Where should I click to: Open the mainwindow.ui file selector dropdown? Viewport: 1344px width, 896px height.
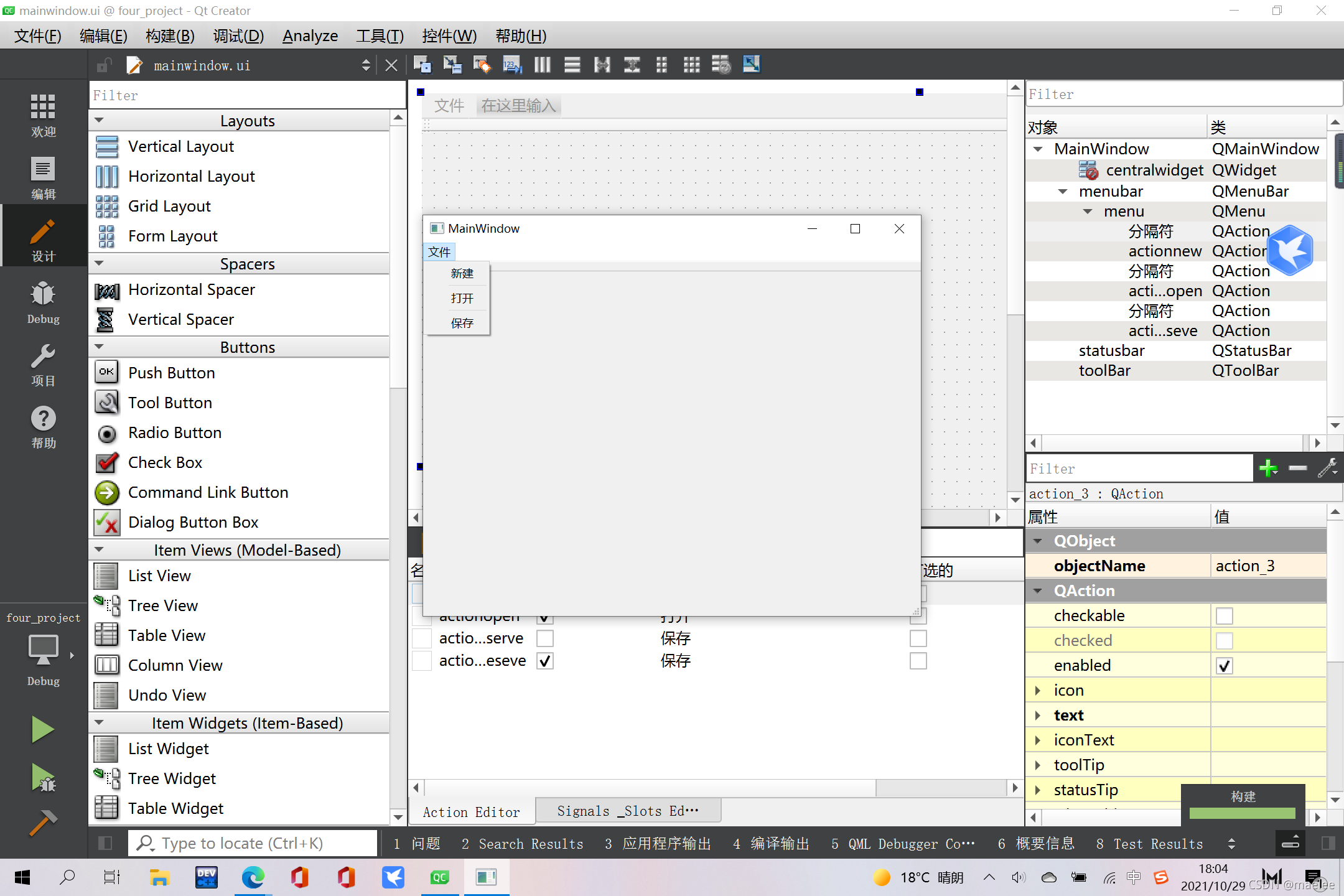click(366, 65)
